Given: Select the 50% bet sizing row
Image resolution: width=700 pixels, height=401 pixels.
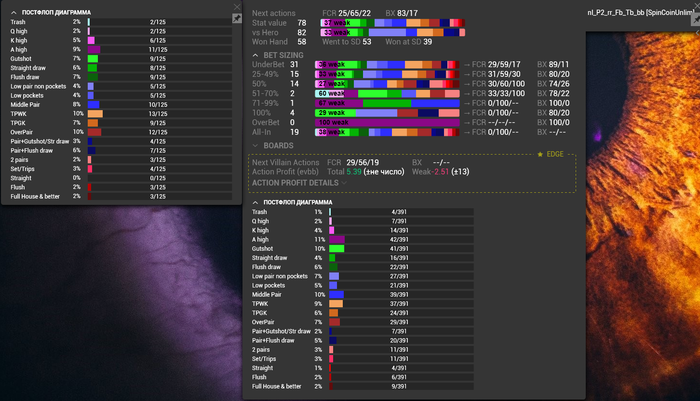Looking at the screenshot, I should (411, 84).
